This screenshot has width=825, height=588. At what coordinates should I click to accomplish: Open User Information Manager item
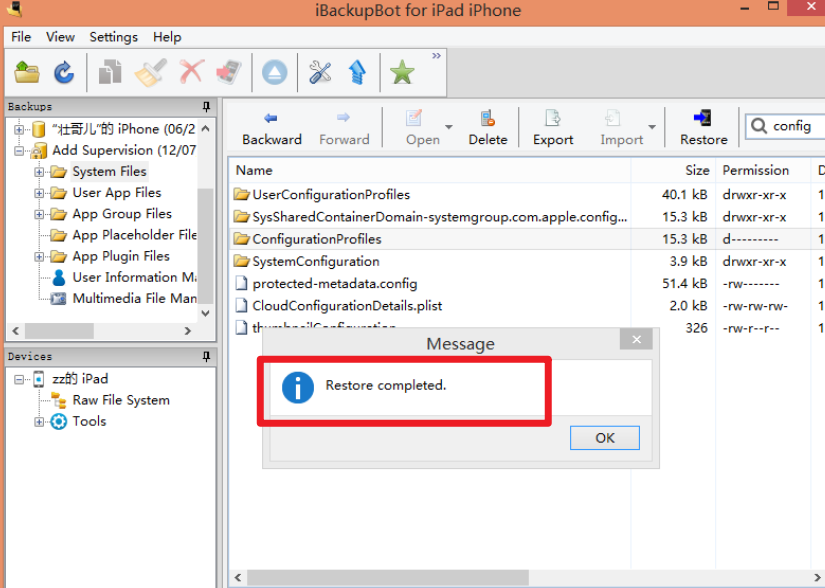click(134, 277)
